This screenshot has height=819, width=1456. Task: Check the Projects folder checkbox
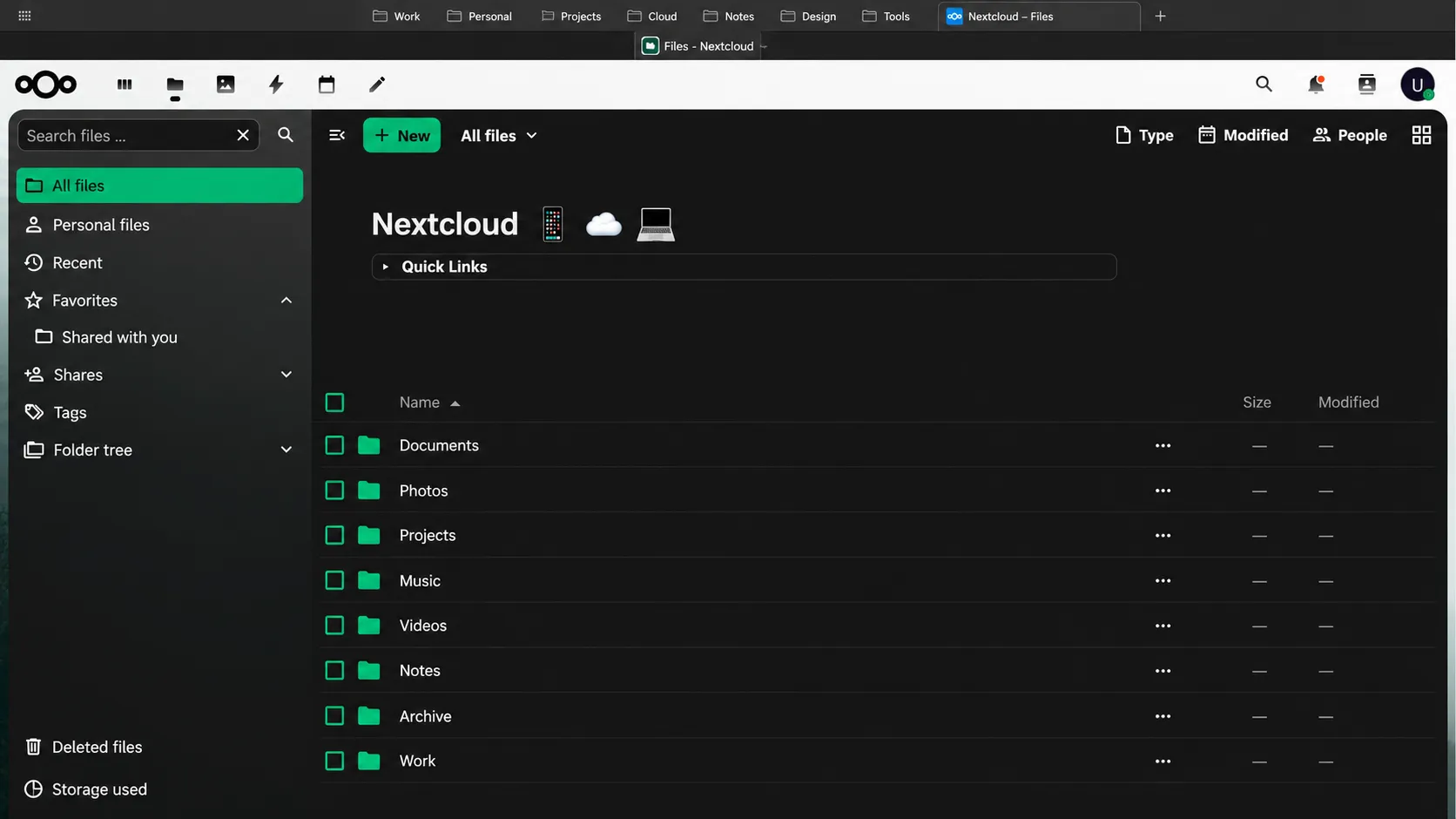point(334,535)
